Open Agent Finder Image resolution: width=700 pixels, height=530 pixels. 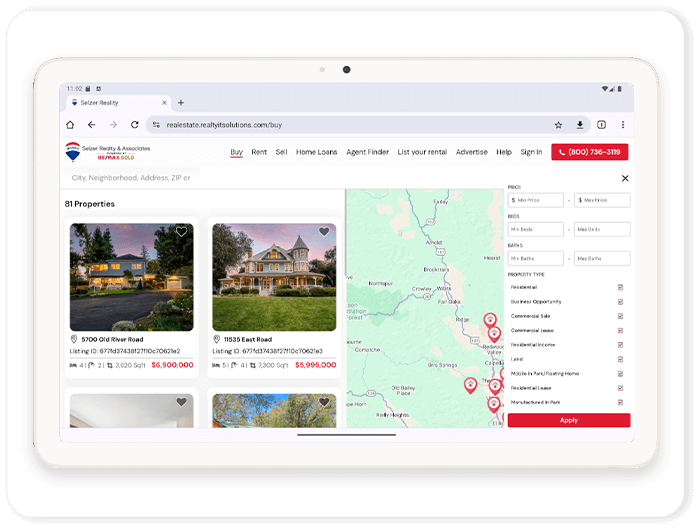click(367, 152)
